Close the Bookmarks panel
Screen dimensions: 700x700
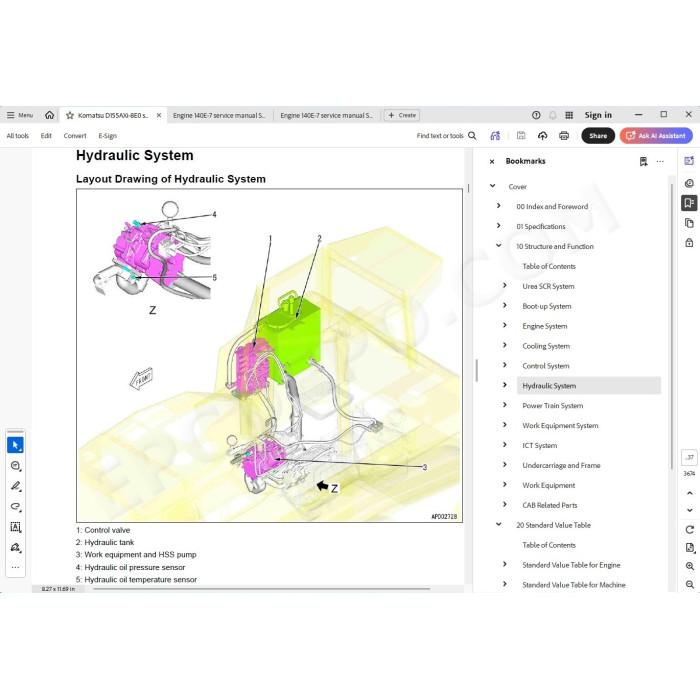coord(492,162)
